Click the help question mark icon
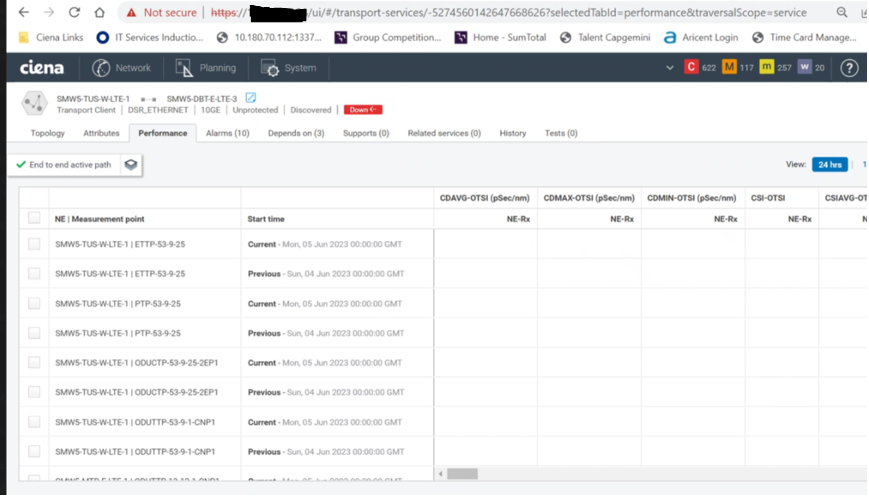 [849, 68]
